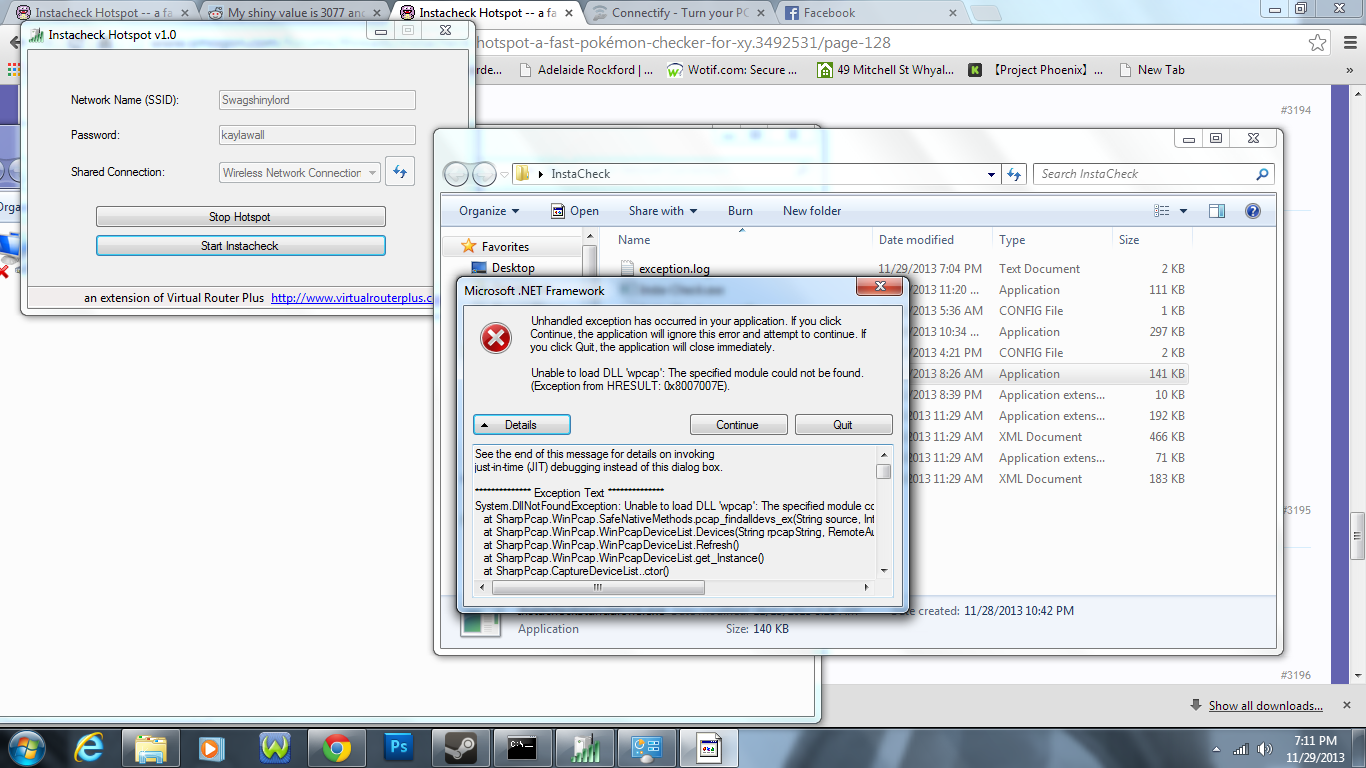
Task: Collapse the Details section of the error dialog
Action: click(521, 425)
